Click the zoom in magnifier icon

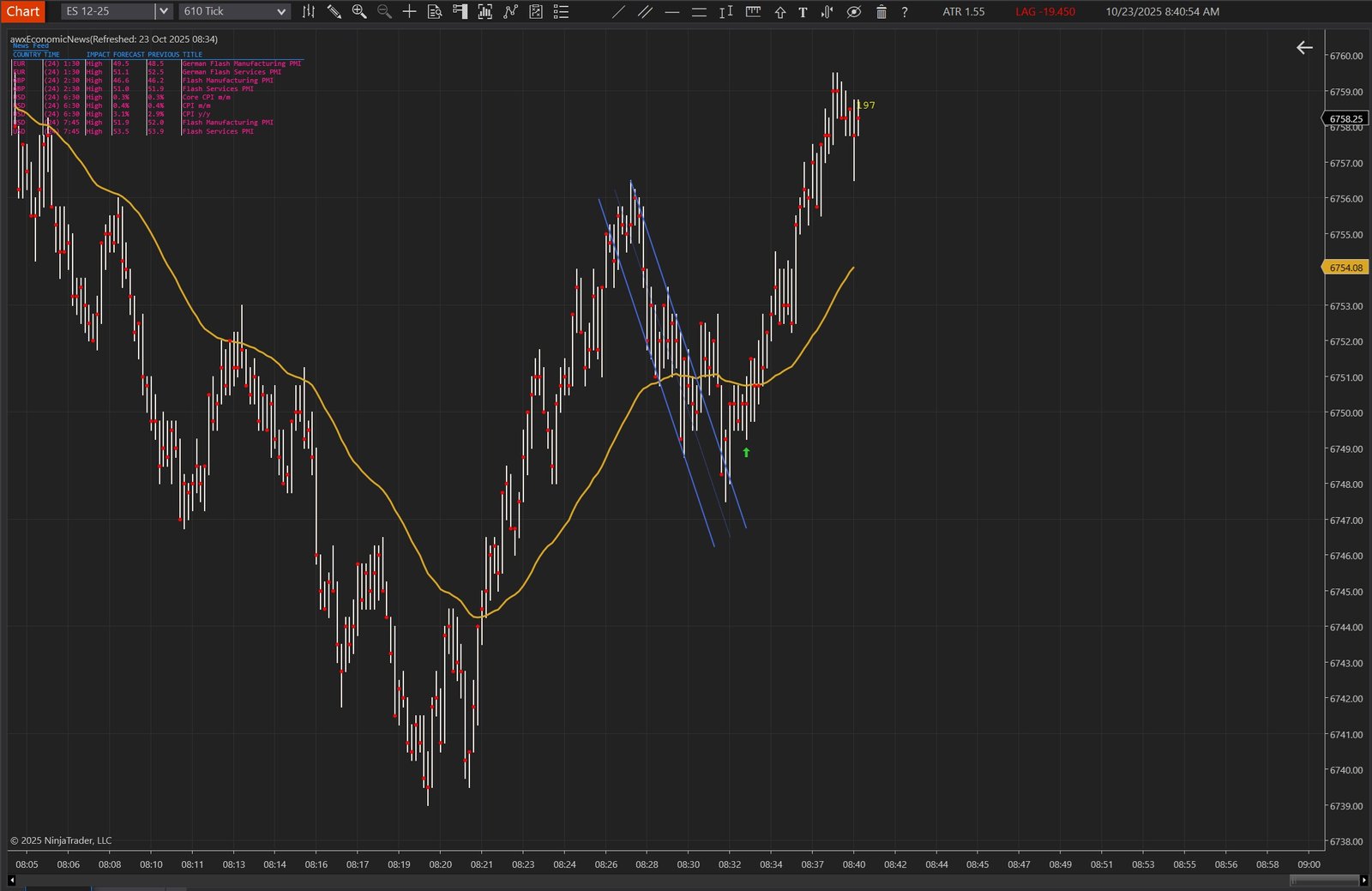coord(359,12)
